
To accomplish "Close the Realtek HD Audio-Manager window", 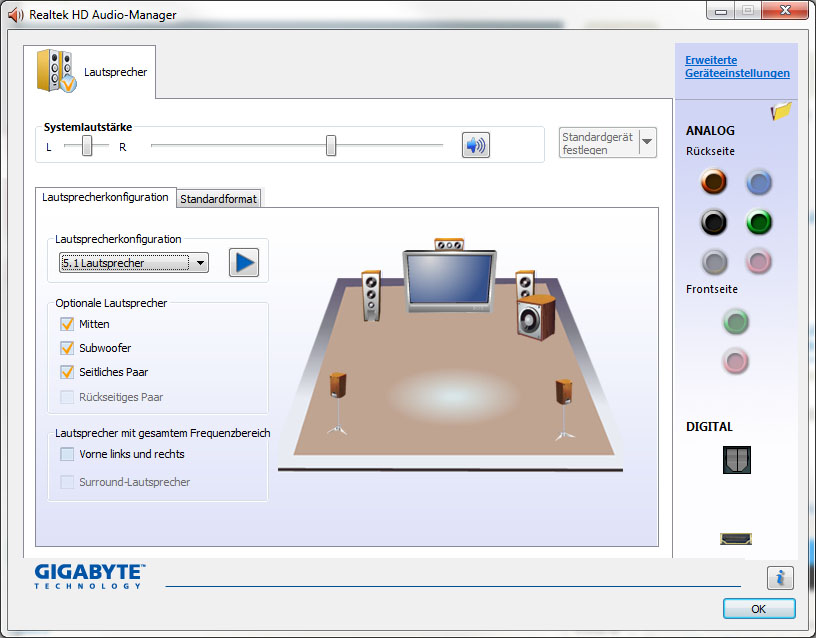I will [x=786, y=10].
